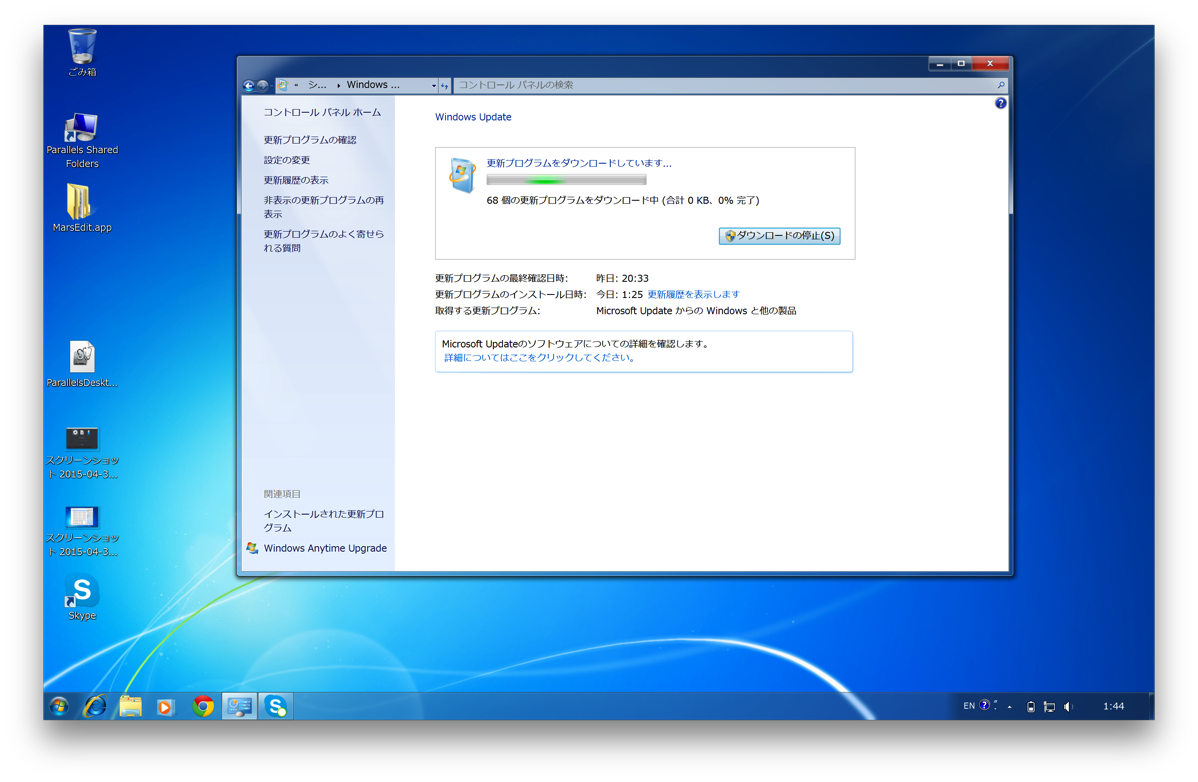Click the Windows Anytime Upgrade icon in the sidebar

[x=251, y=548]
